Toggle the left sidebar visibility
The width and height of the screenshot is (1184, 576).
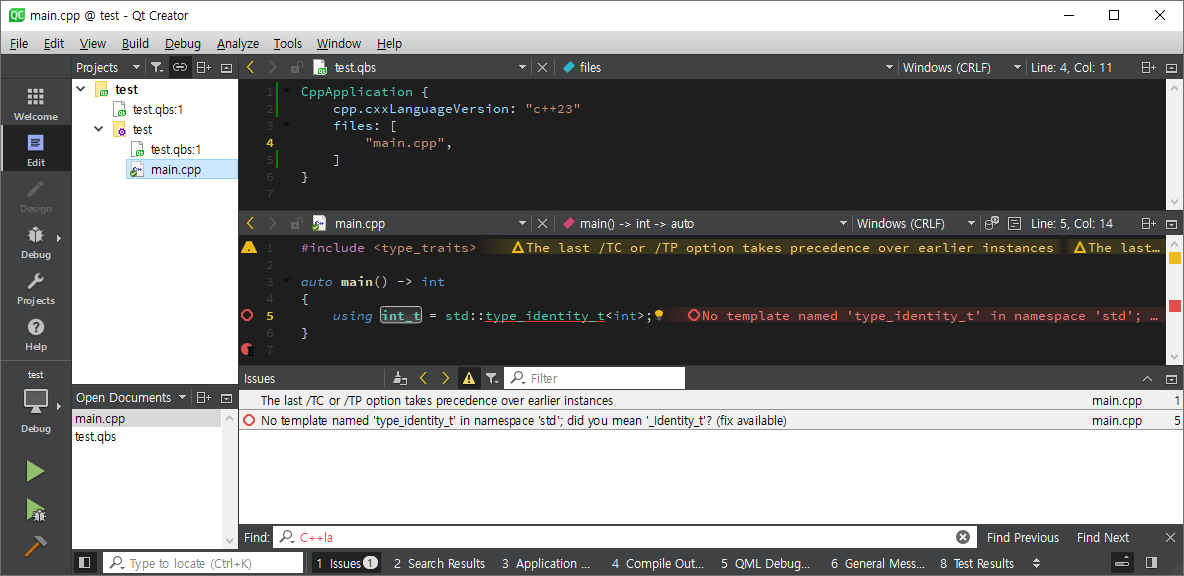pyautogui.click(x=85, y=563)
